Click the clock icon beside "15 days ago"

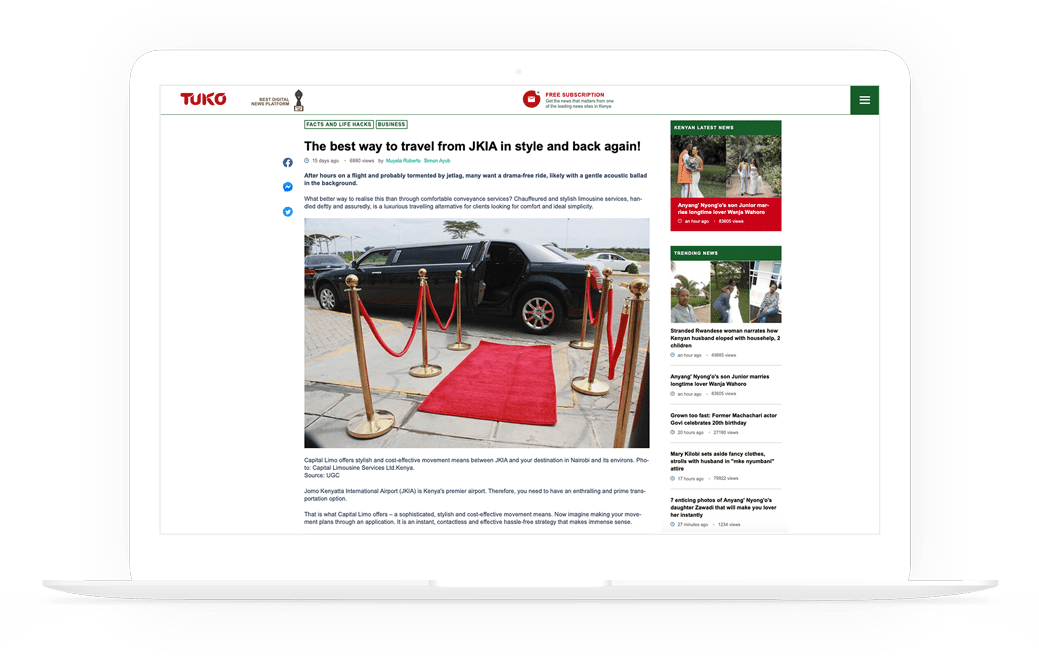308,160
